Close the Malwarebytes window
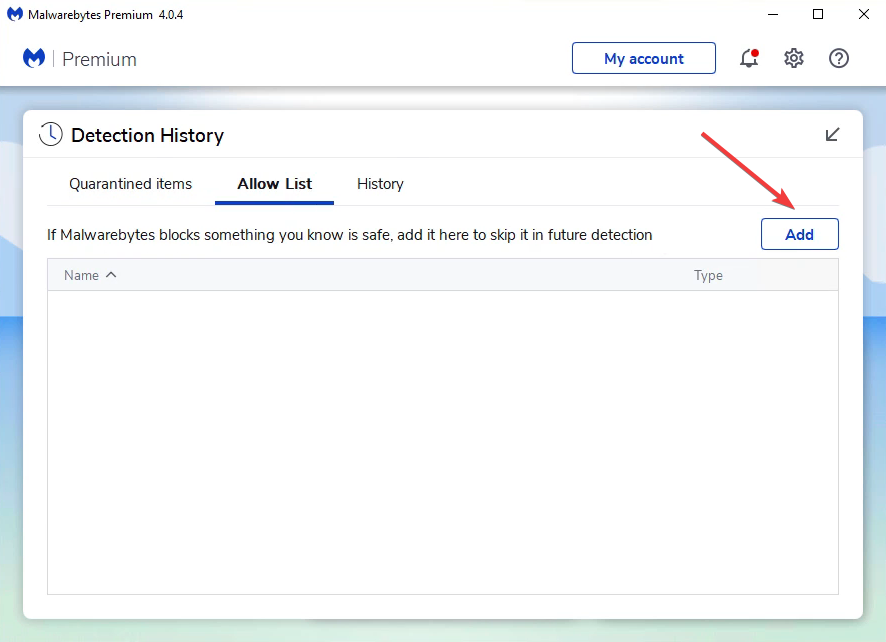886x642 pixels. [863, 14]
